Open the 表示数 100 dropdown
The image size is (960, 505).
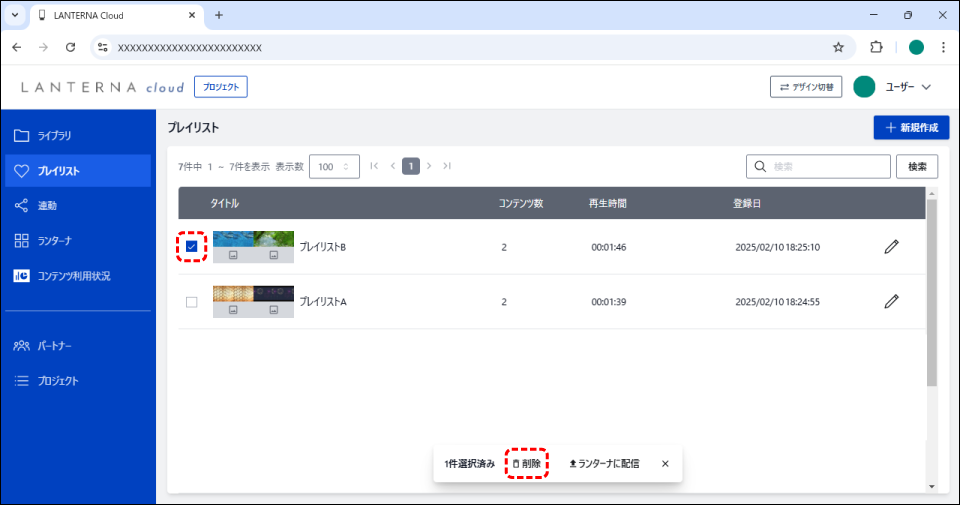334,166
